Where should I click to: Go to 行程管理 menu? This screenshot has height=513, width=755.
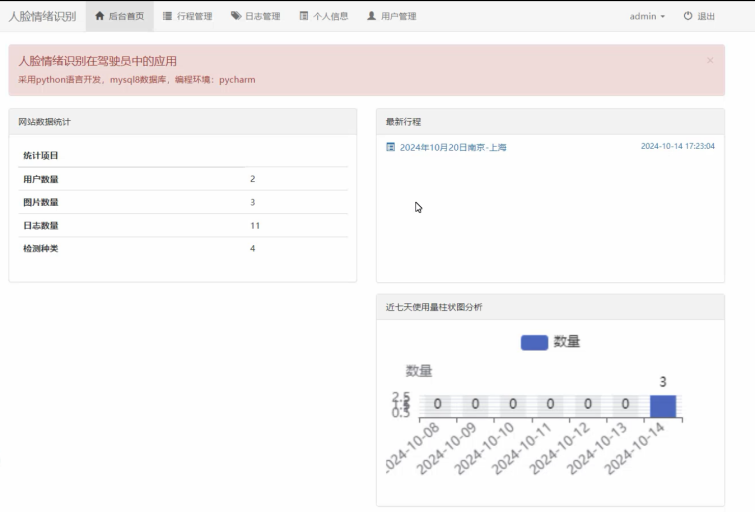187,16
